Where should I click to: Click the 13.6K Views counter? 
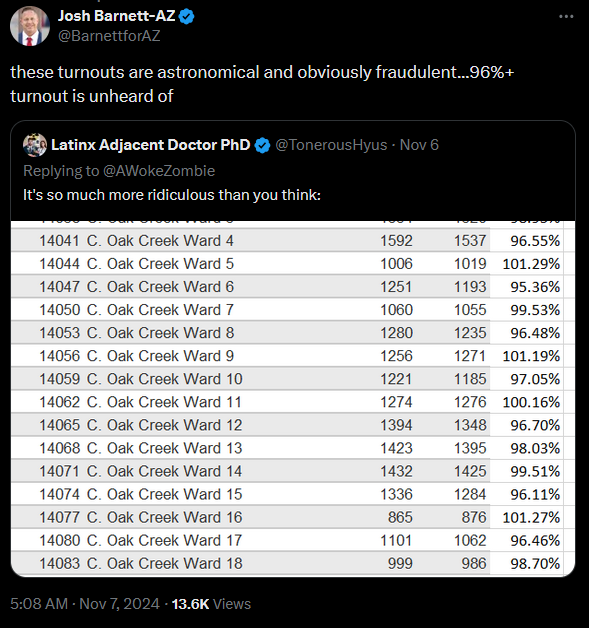click(211, 604)
